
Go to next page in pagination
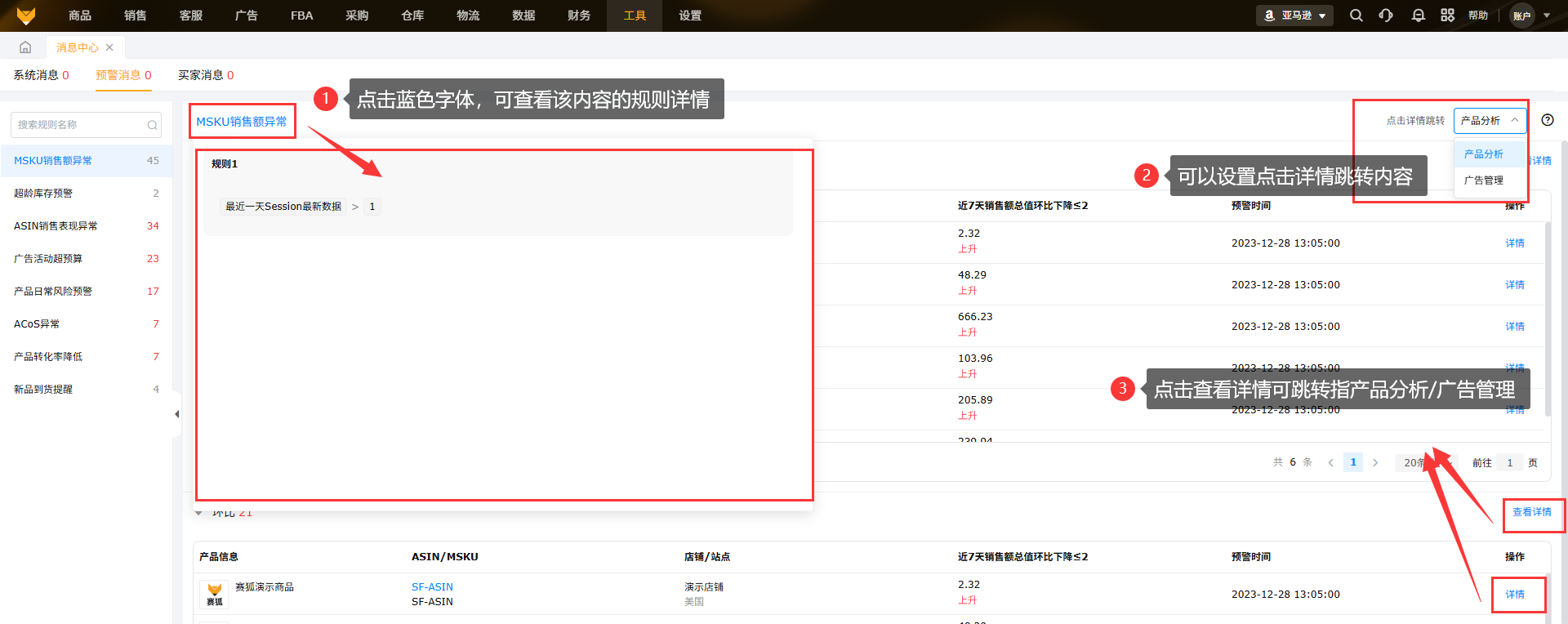[x=1375, y=462]
